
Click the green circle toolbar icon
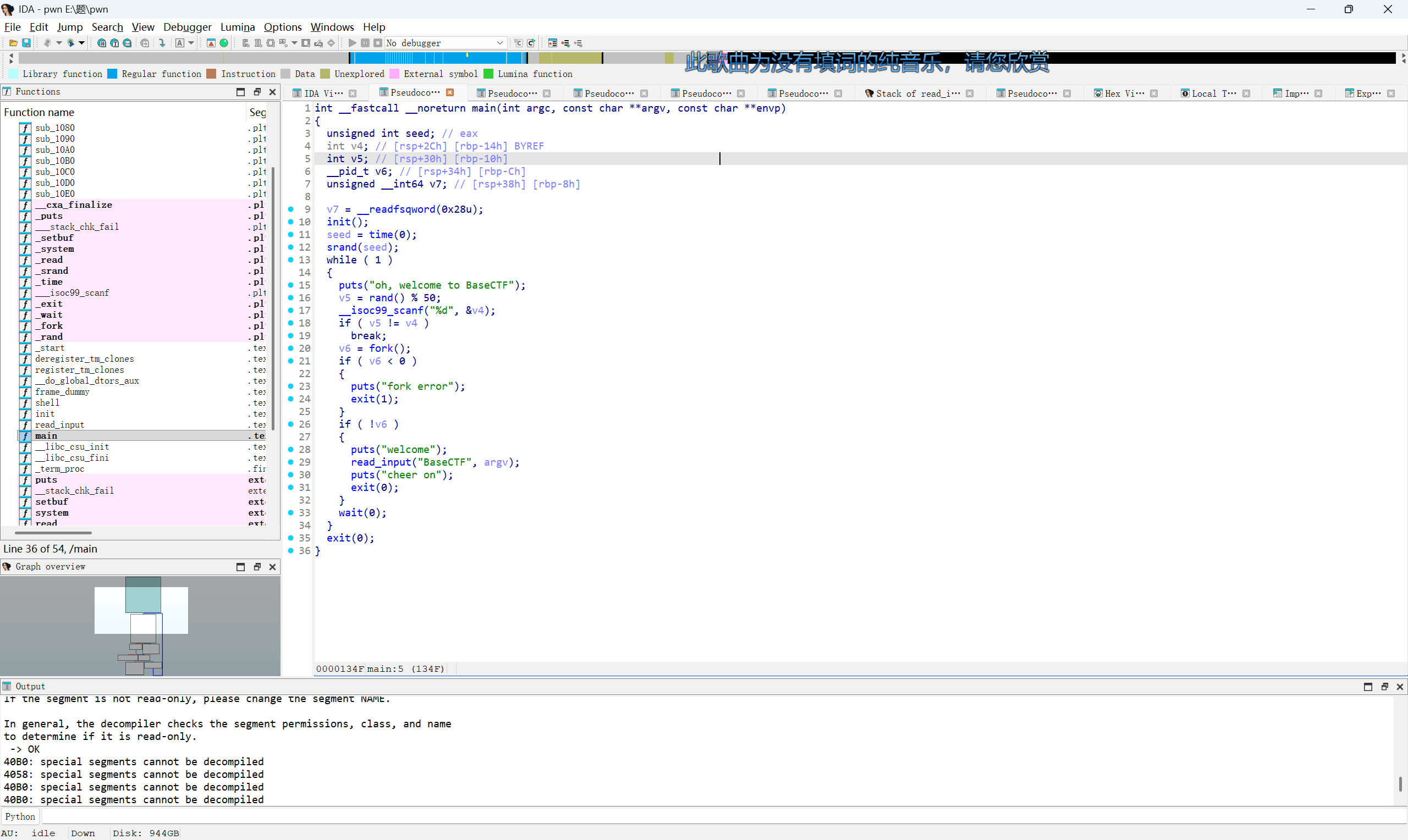click(224, 43)
